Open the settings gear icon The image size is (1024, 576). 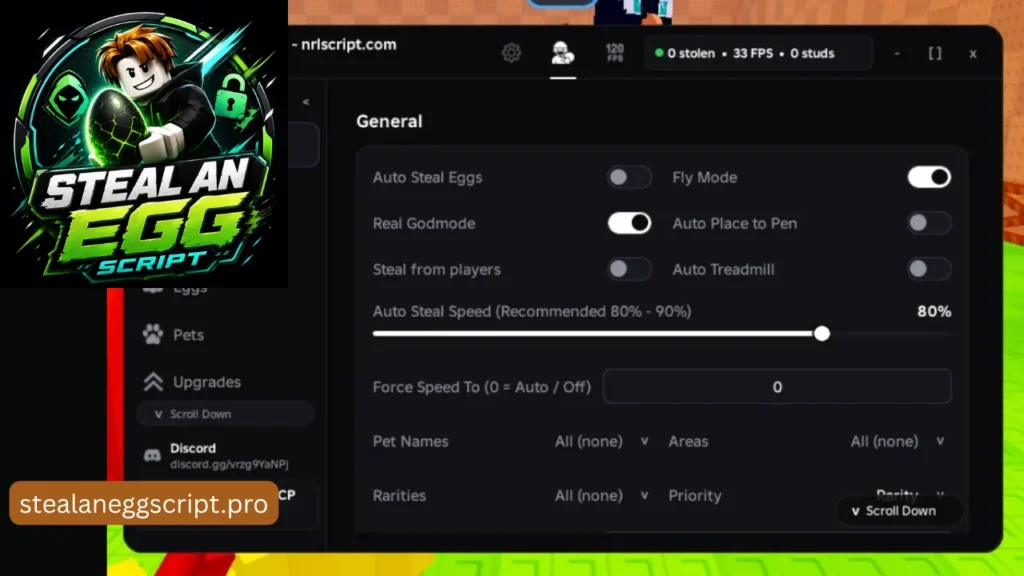(x=511, y=53)
